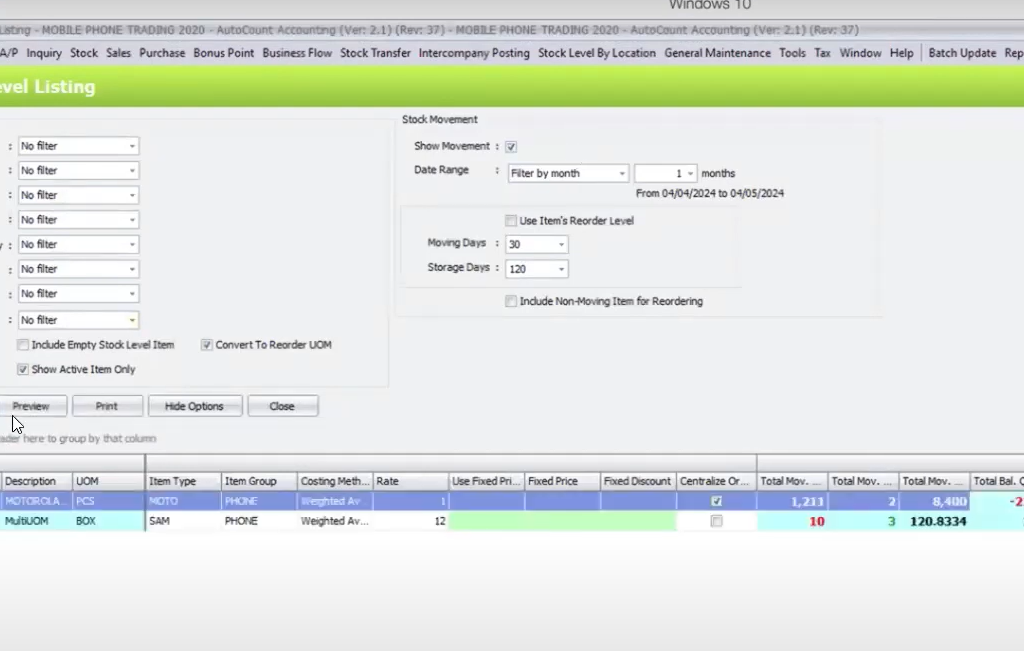Image resolution: width=1024 pixels, height=651 pixels.
Task: Click the Batch Update menu item
Action: pyautogui.click(x=962, y=53)
